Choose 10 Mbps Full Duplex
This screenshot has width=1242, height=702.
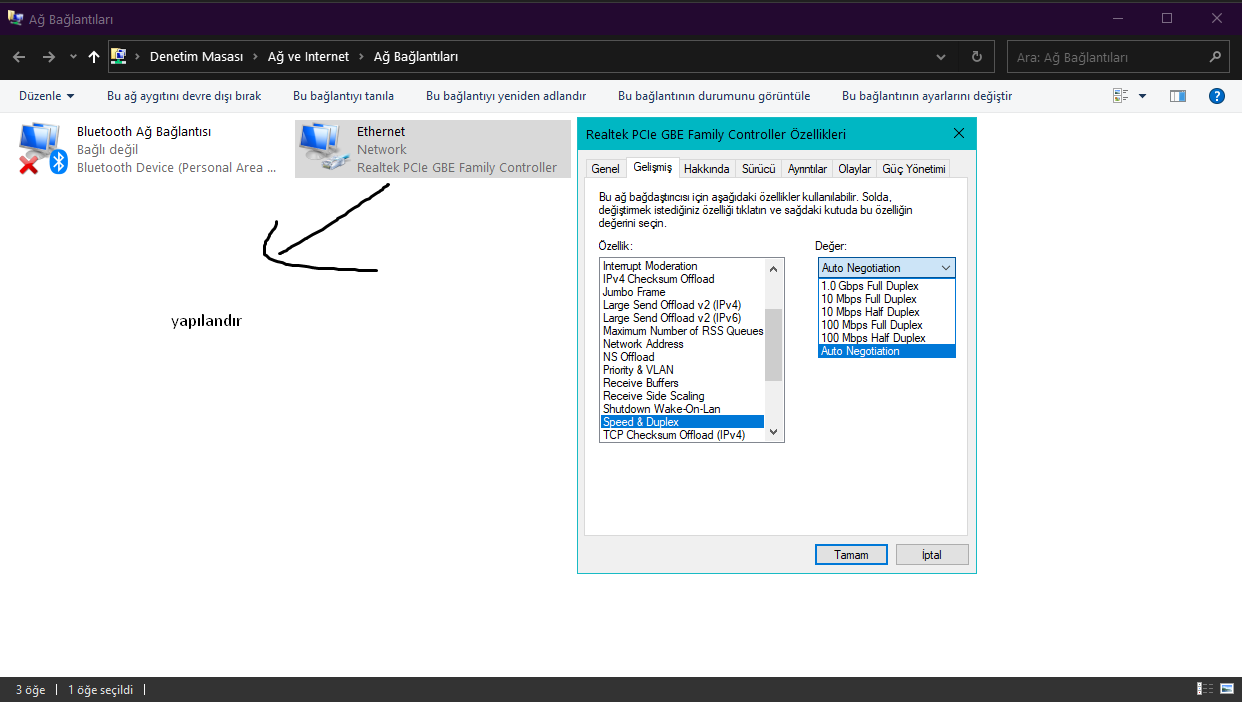pyautogui.click(x=887, y=299)
